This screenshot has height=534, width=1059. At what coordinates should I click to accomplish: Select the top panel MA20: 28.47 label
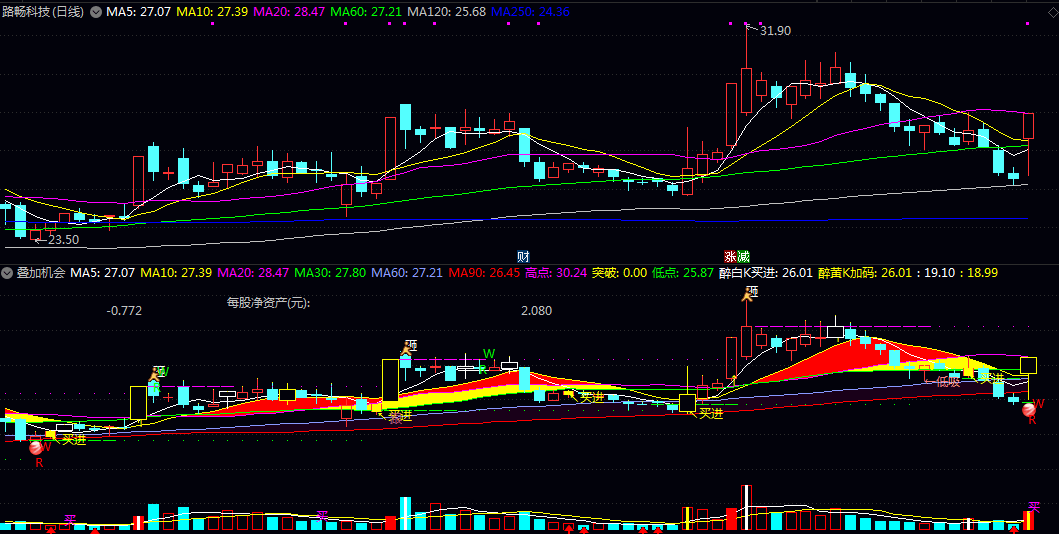click(288, 12)
